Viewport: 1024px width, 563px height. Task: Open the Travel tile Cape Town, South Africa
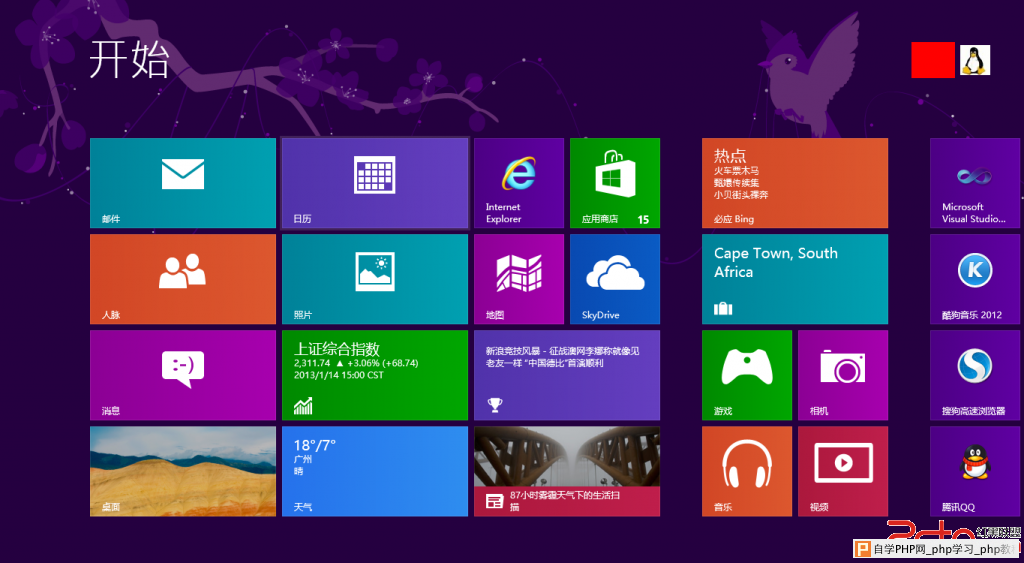(x=795, y=279)
